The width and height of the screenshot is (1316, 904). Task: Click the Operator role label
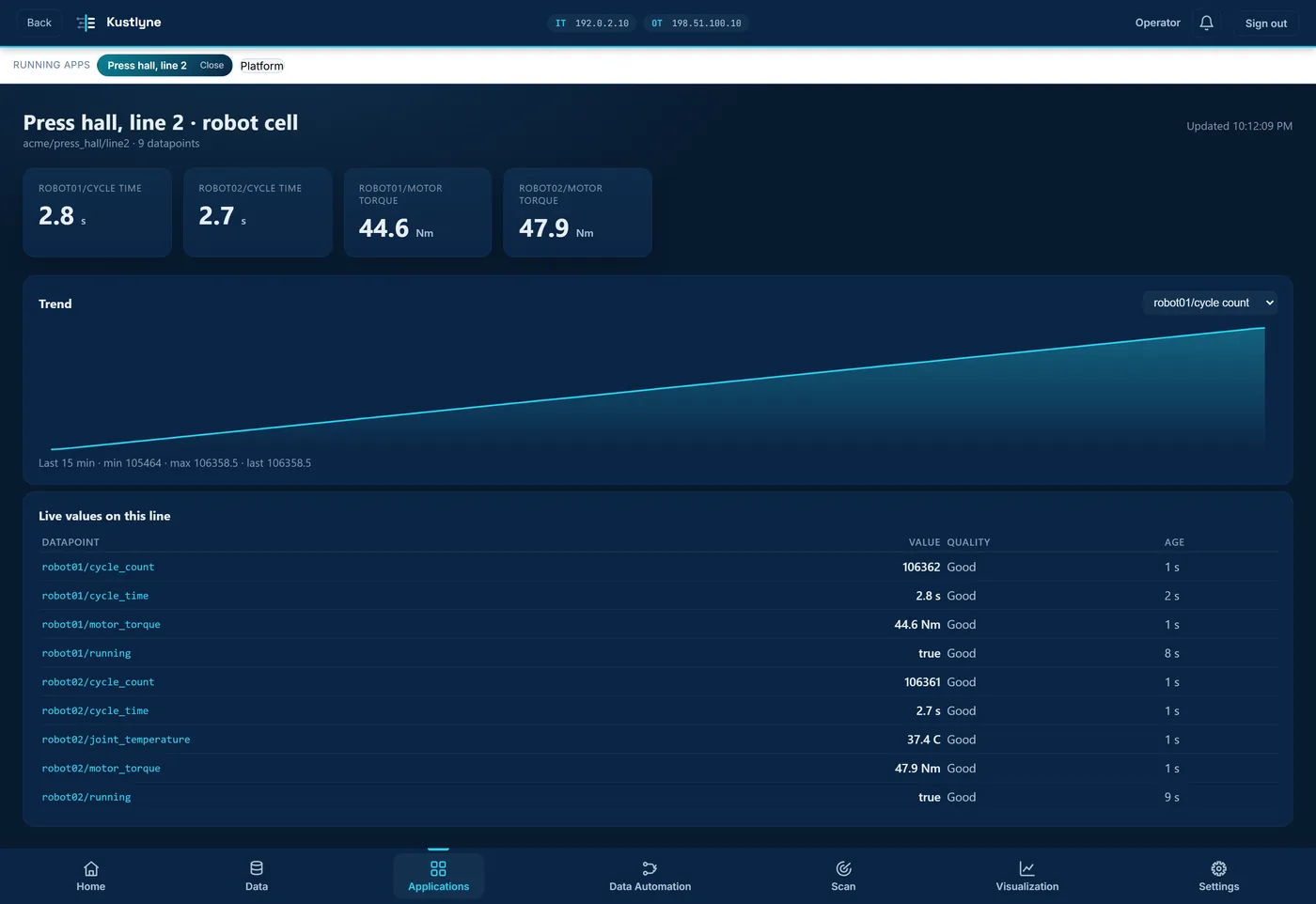tap(1157, 23)
